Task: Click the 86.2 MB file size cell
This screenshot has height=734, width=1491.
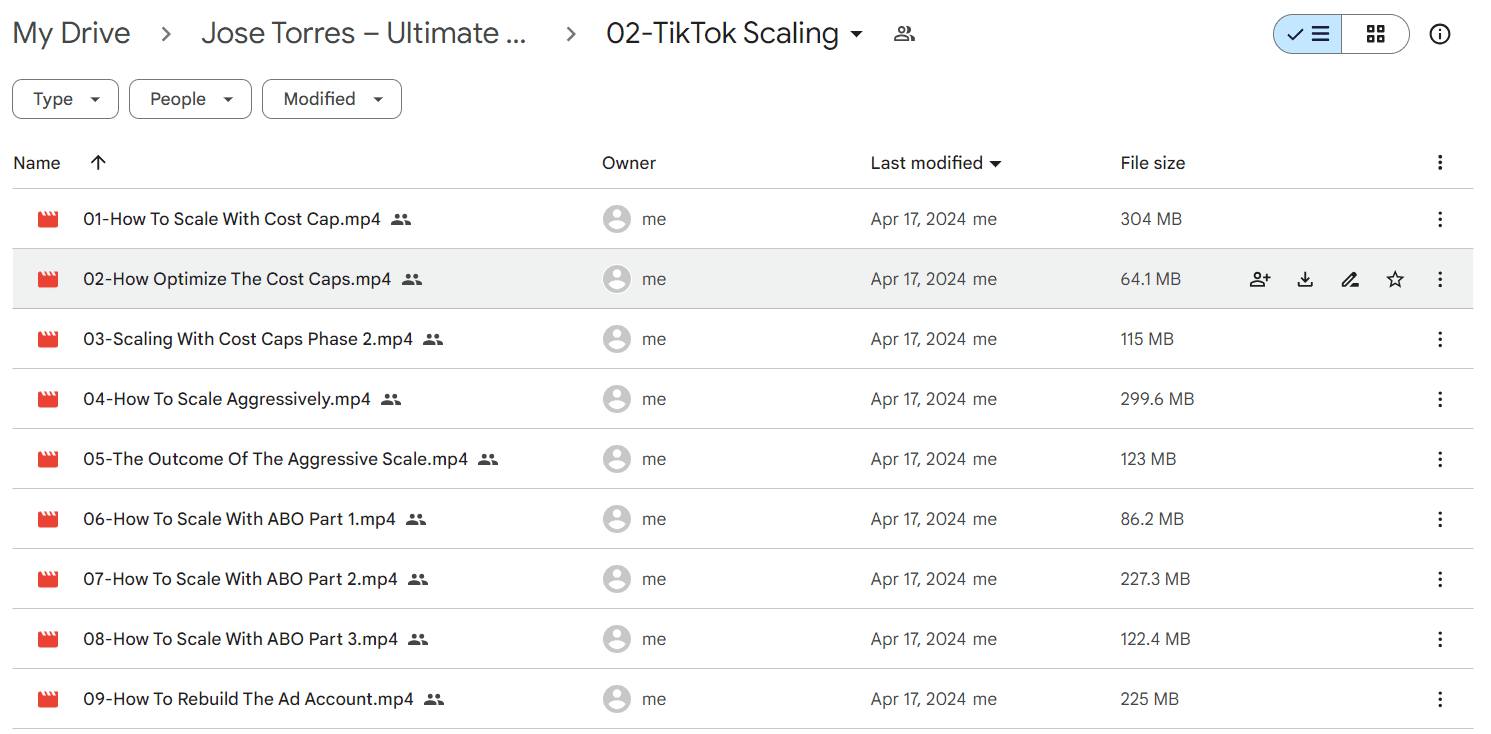Action: pyautogui.click(x=1152, y=519)
